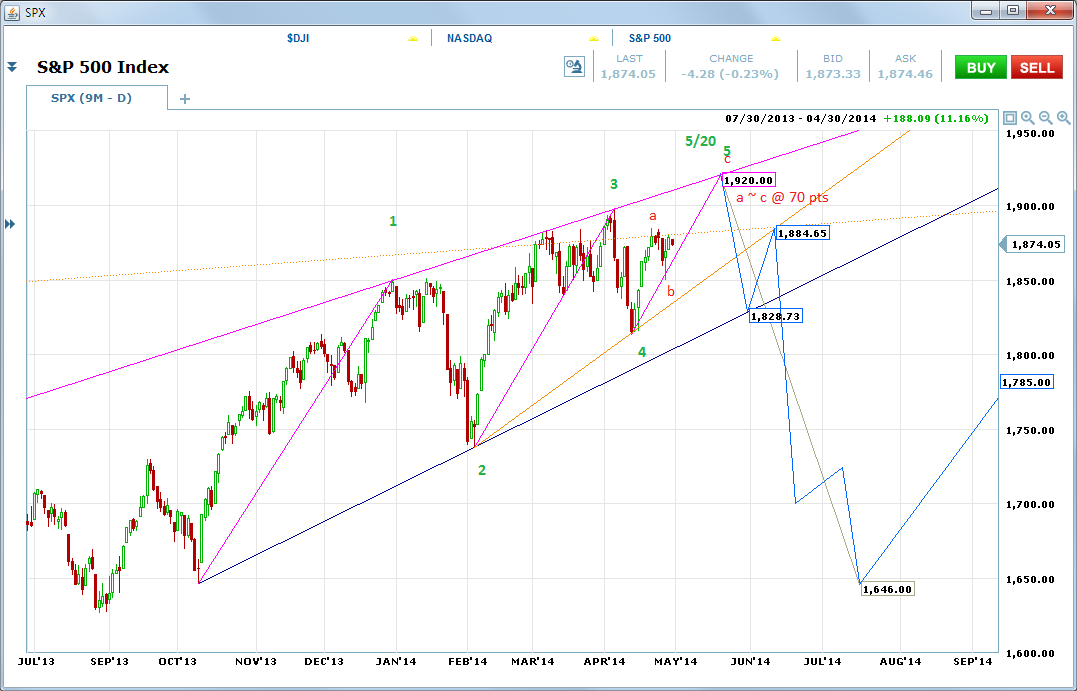The height and width of the screenshot is (691, 1077).
Task: Click the green +188.09 (11.16%) gain text
Action: 936,119
